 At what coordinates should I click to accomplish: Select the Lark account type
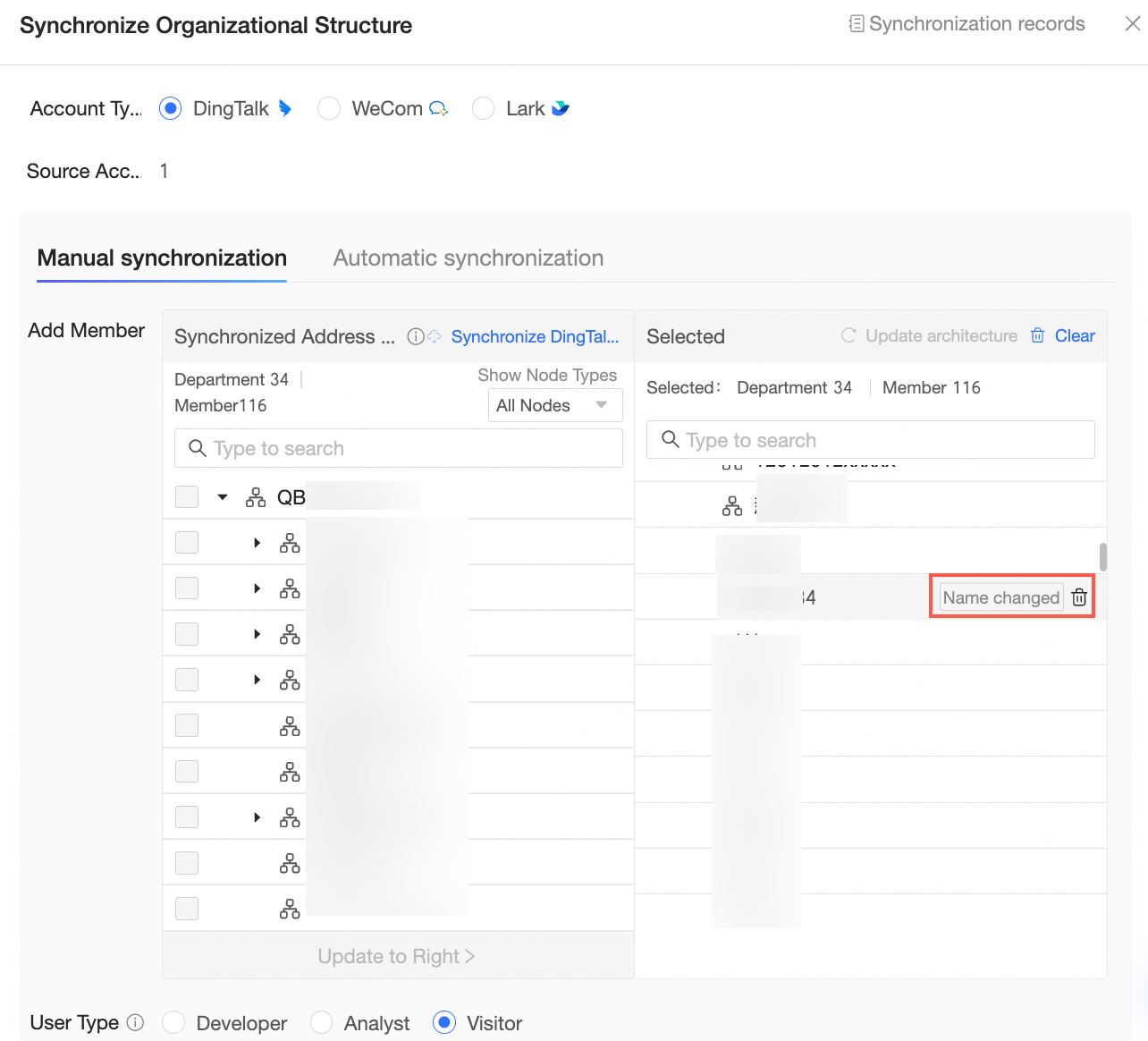[484, 109]
